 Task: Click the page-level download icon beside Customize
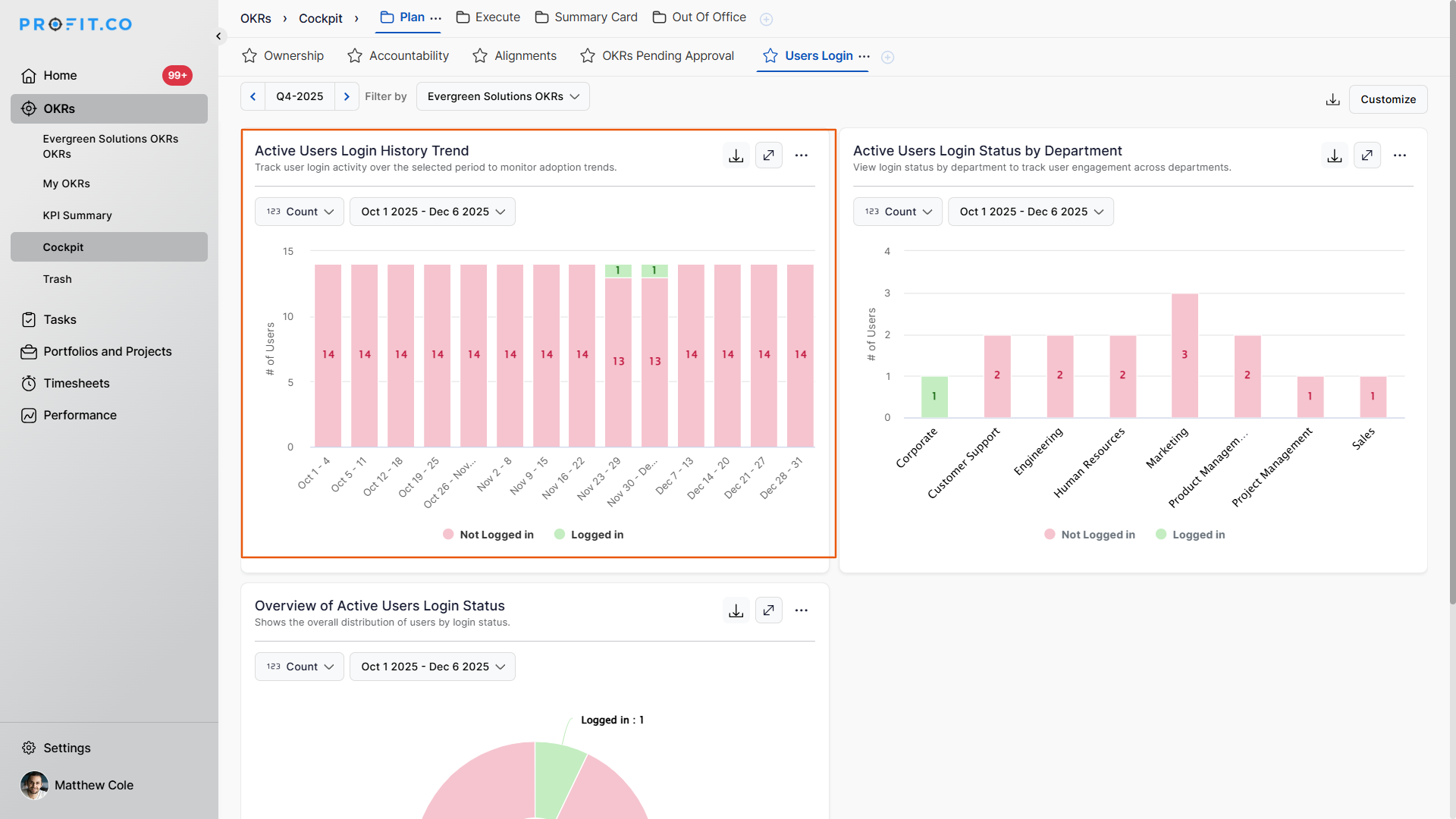coord(1332,99)
